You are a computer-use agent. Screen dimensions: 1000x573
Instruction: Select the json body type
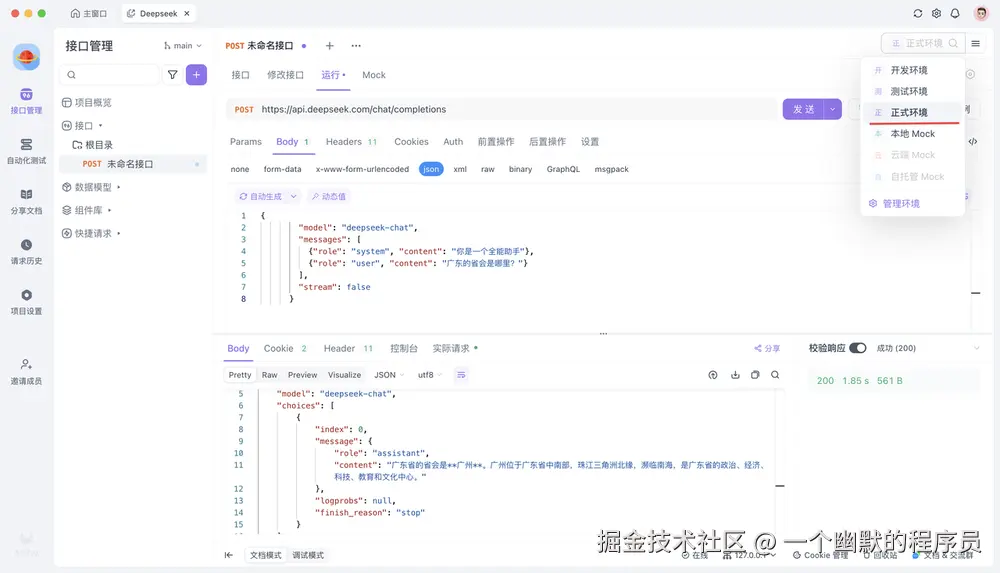click(x=431, y=169)
